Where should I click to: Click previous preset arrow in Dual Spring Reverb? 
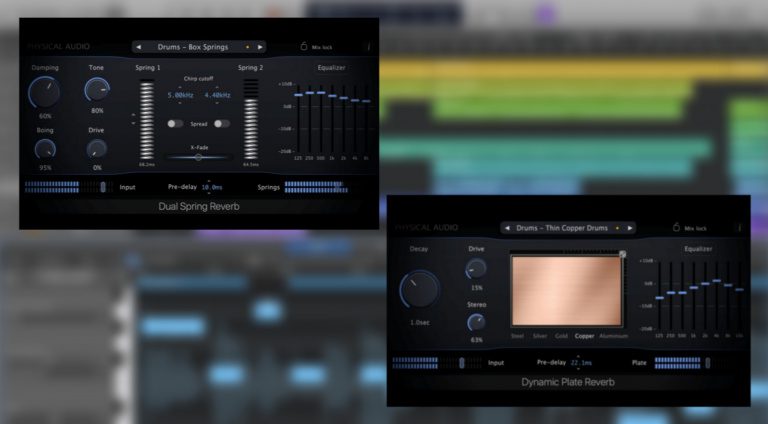139,47
